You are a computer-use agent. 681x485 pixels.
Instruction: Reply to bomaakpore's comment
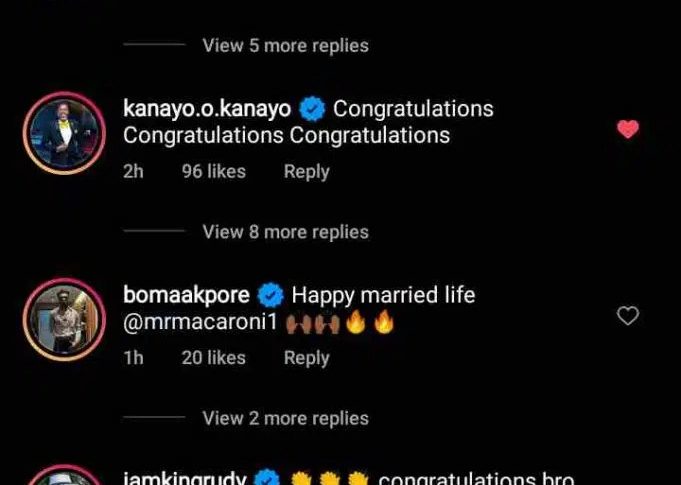[306, 358]
